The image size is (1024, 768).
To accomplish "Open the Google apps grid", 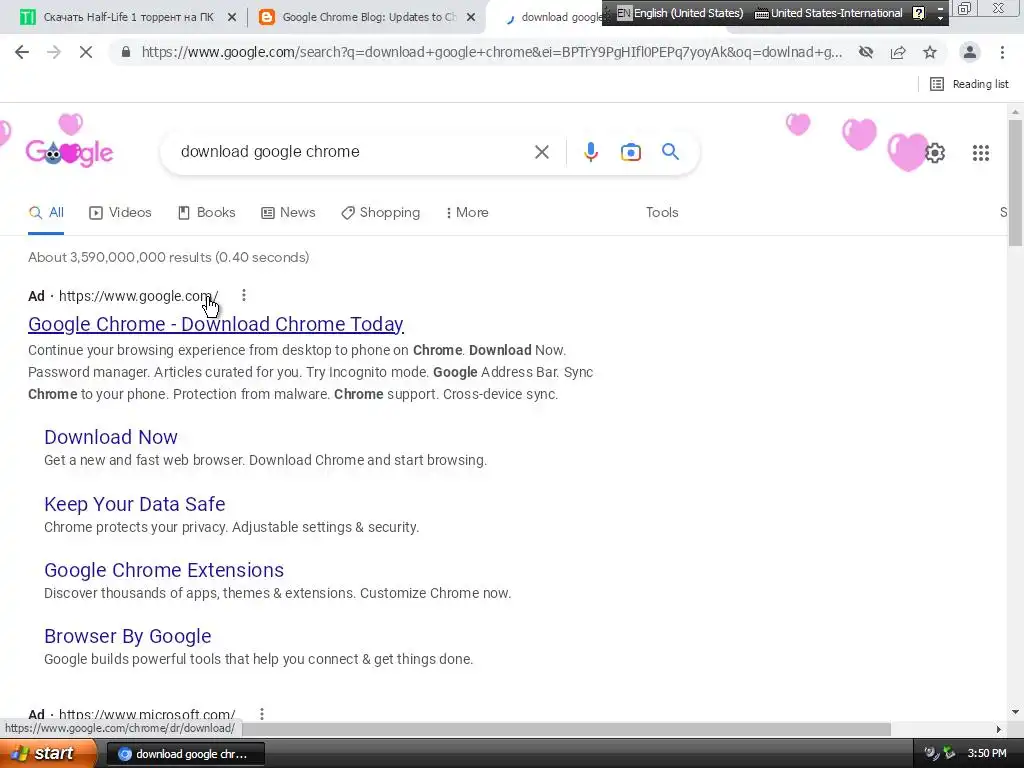I will [981, 153].
